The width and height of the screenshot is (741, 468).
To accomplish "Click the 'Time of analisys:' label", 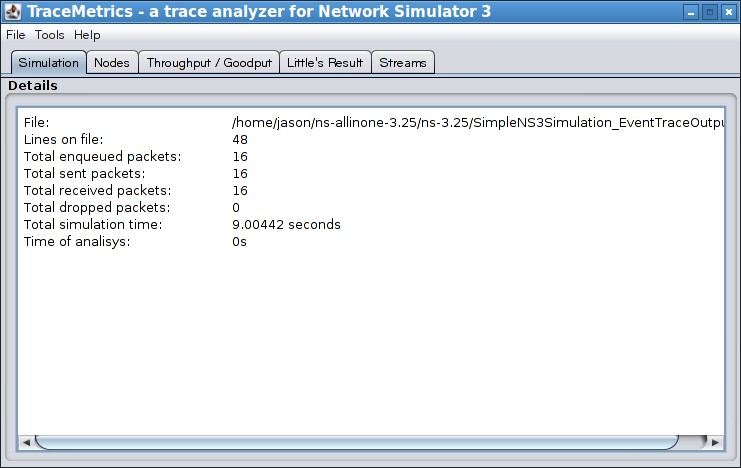I will 77,242.
